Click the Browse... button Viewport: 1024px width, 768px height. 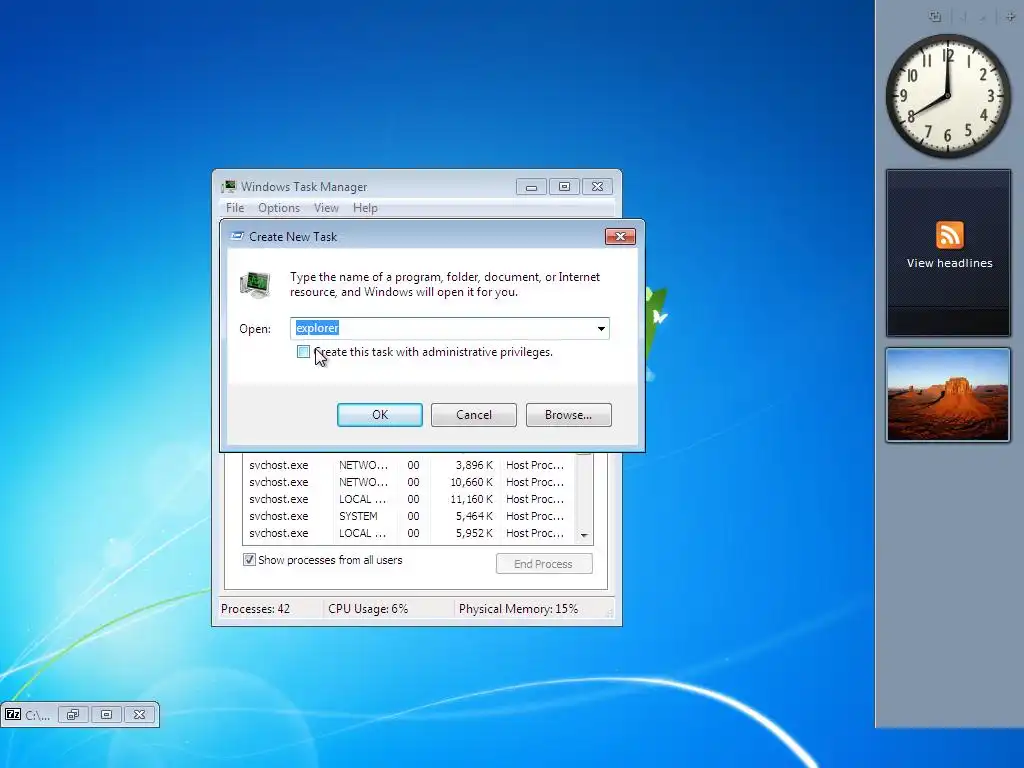568,415
